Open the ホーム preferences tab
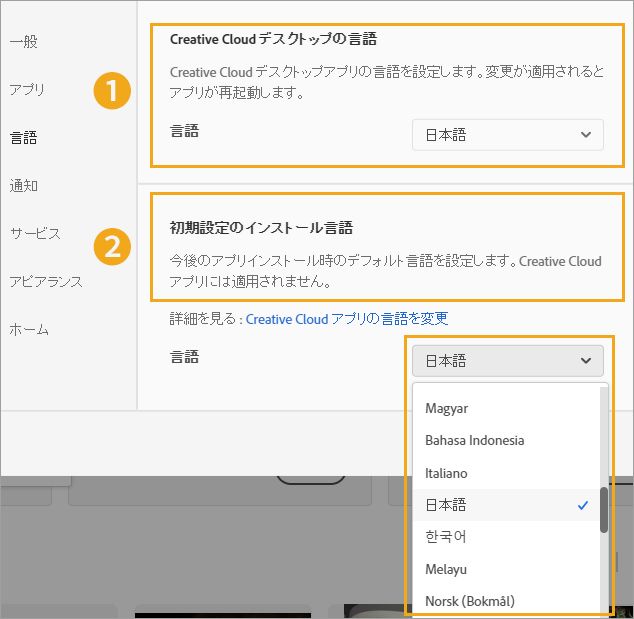 [29, 330]
